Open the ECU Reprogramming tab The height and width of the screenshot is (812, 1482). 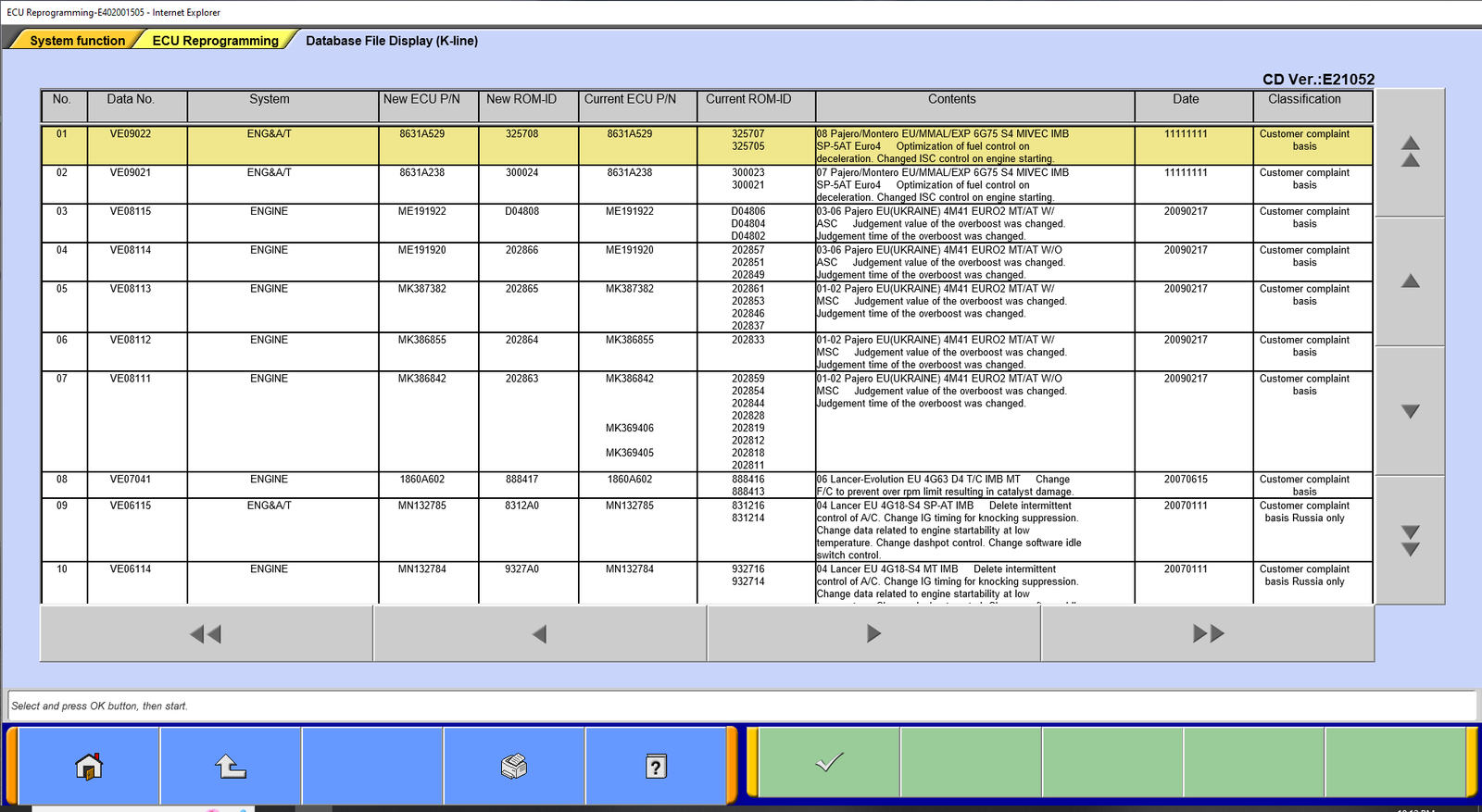215,41
